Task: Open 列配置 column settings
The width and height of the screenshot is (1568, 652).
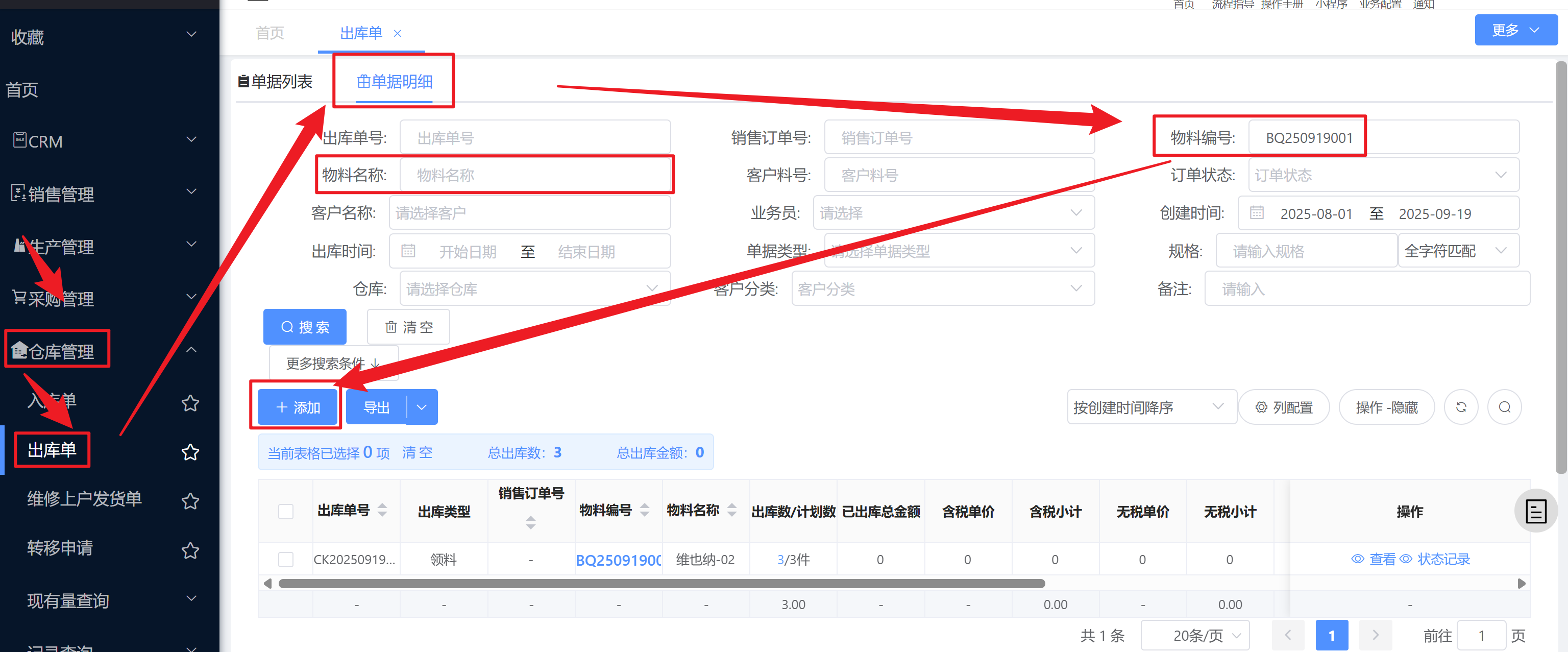Action: (x=1284, y=406)
